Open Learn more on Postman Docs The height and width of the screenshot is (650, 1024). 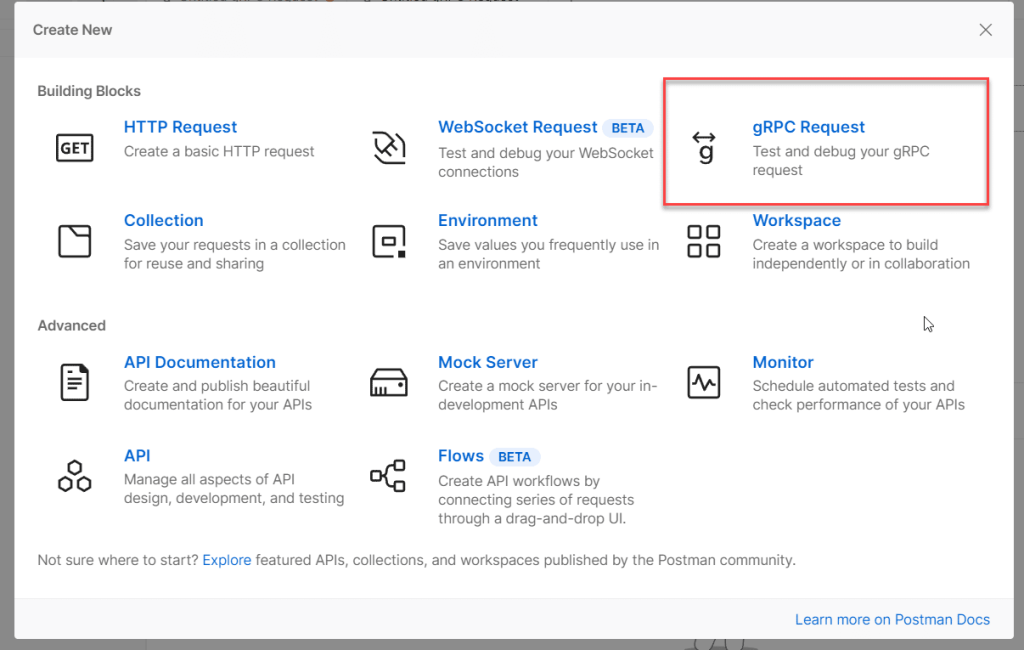click(x=892, y=619)
